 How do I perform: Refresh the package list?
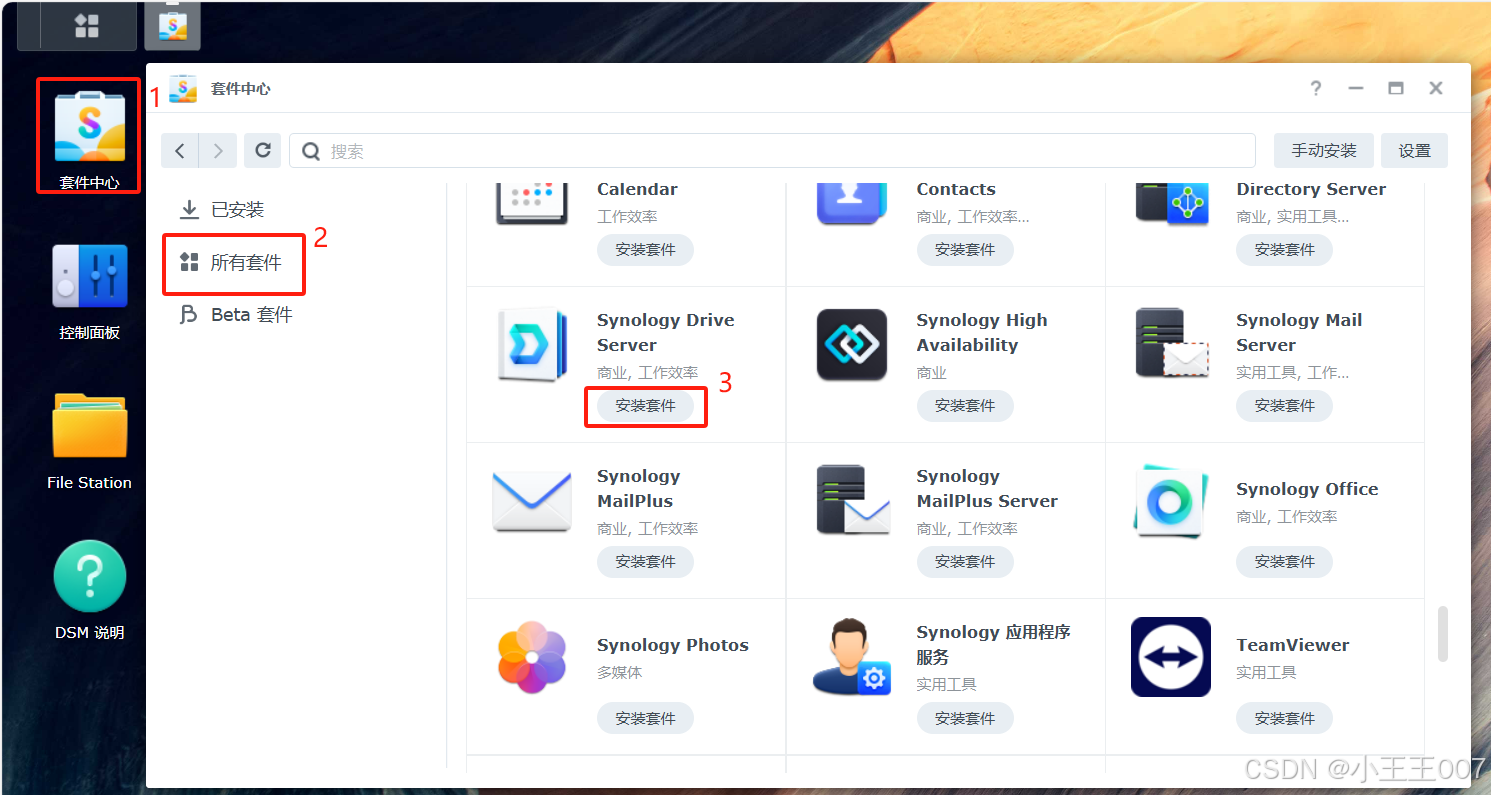click(263, 151)
